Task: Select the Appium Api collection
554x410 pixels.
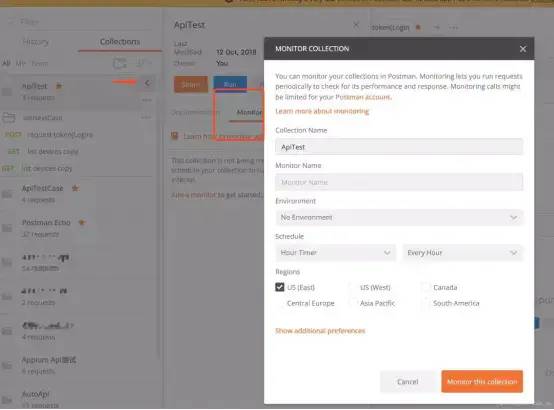Action: 49,360
